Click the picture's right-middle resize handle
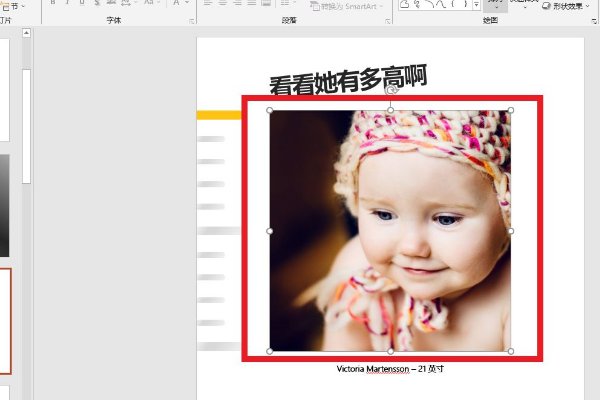This screenshot has width=600, height=400. 510,231
